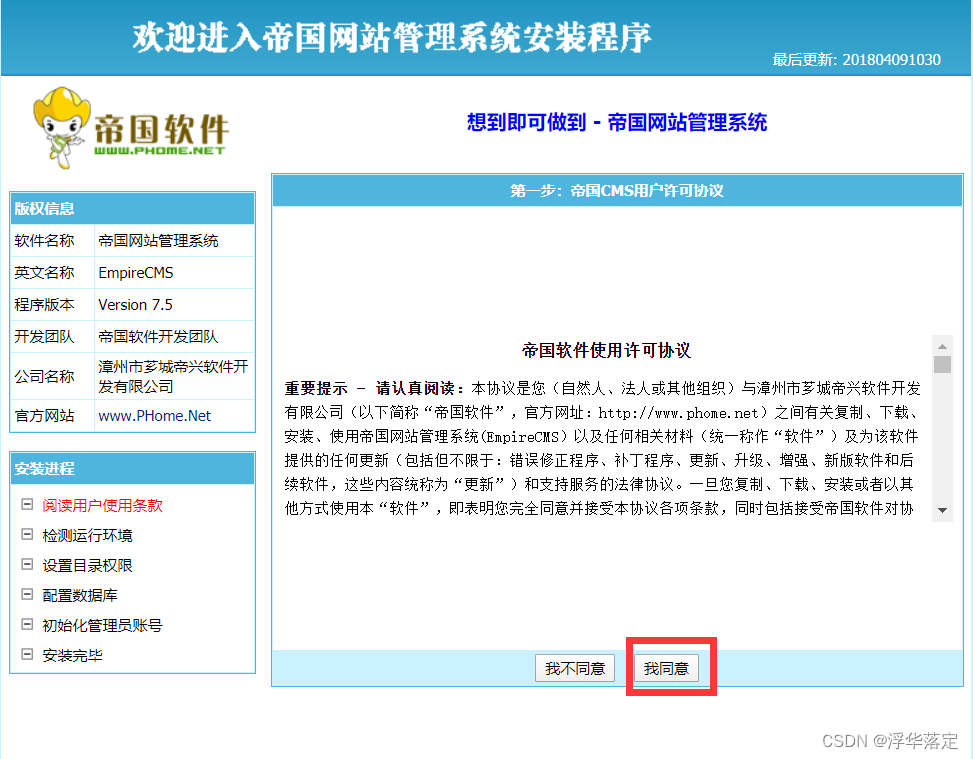Click the license text scrollbar thumb
Screen dimensions: 973x759
tap(942, 364)
